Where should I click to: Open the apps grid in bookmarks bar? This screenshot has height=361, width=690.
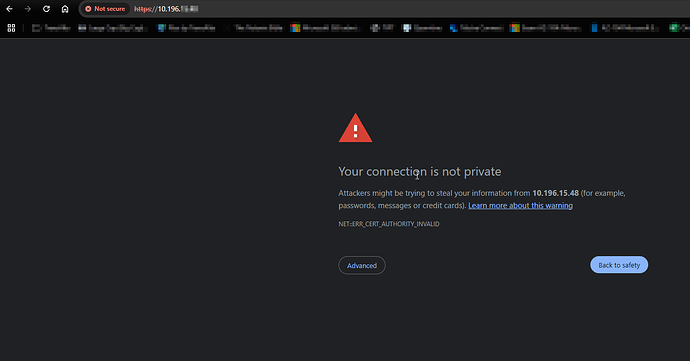11,28
